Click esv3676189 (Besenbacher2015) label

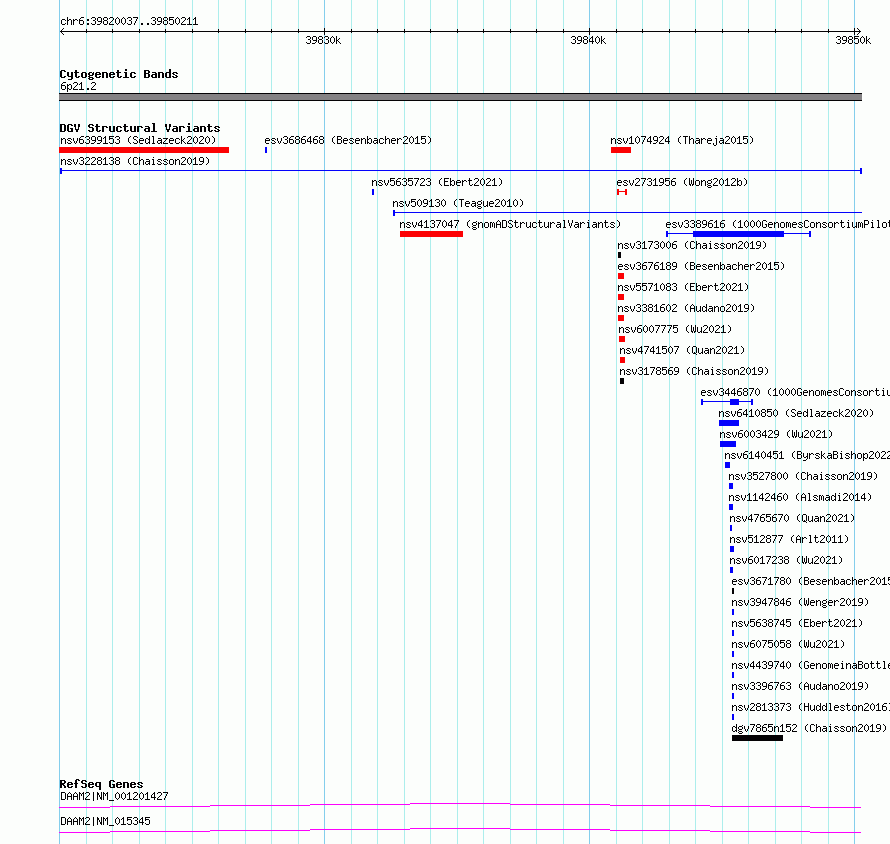click(x=701, y=266)
